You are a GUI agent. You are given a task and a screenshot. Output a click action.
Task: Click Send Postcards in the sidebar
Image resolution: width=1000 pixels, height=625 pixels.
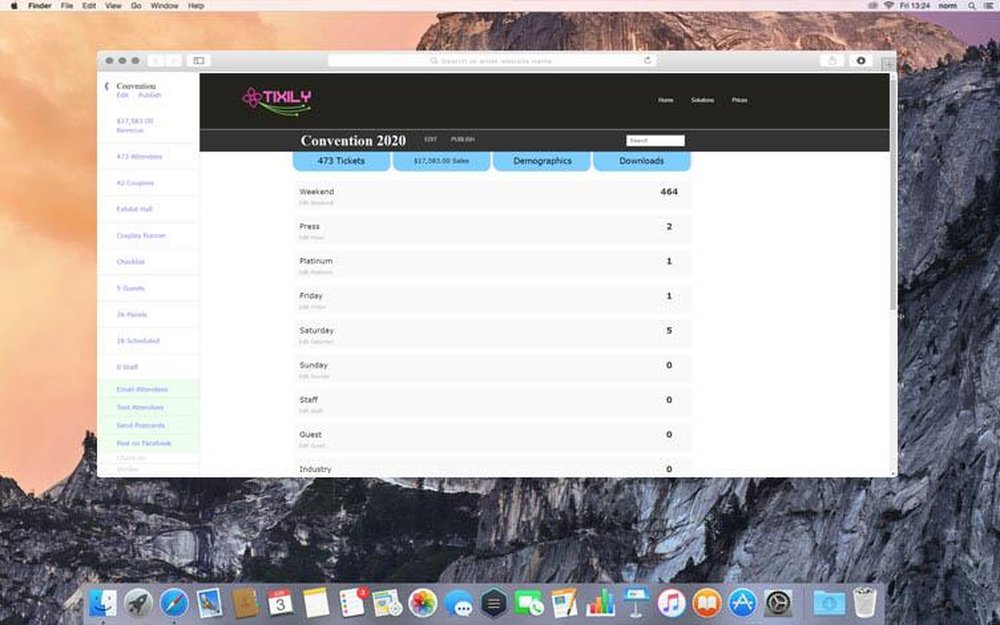140,425
